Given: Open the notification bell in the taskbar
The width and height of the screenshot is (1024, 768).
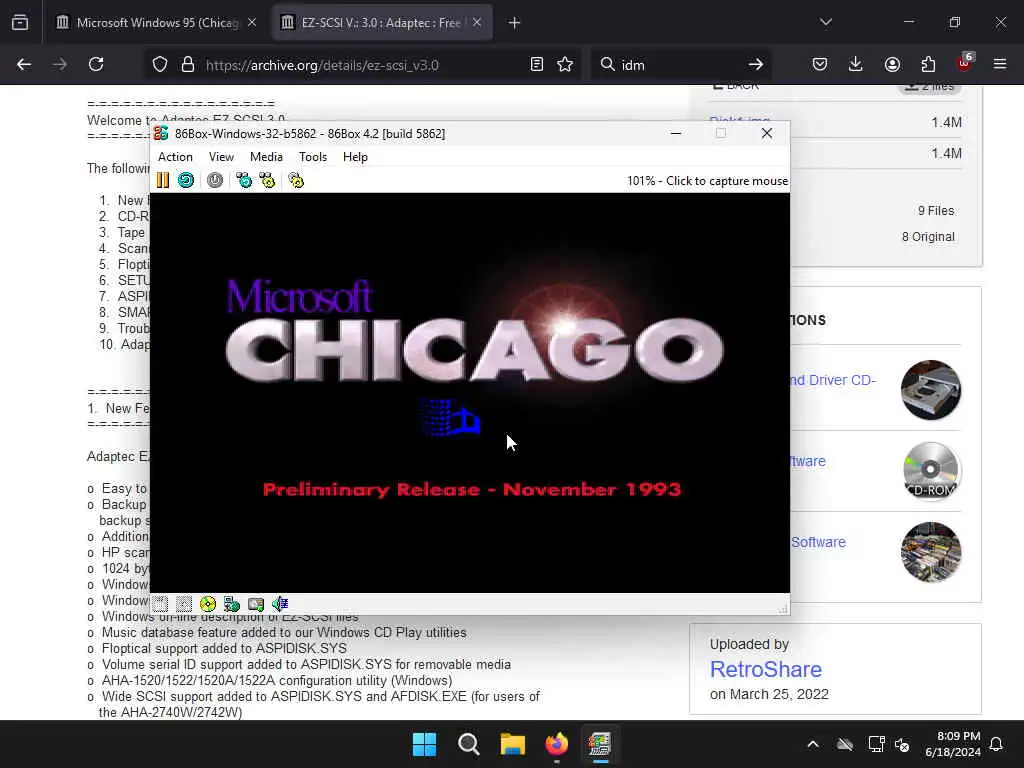Looking at the screenshot, I should click(x=997, y=744).
